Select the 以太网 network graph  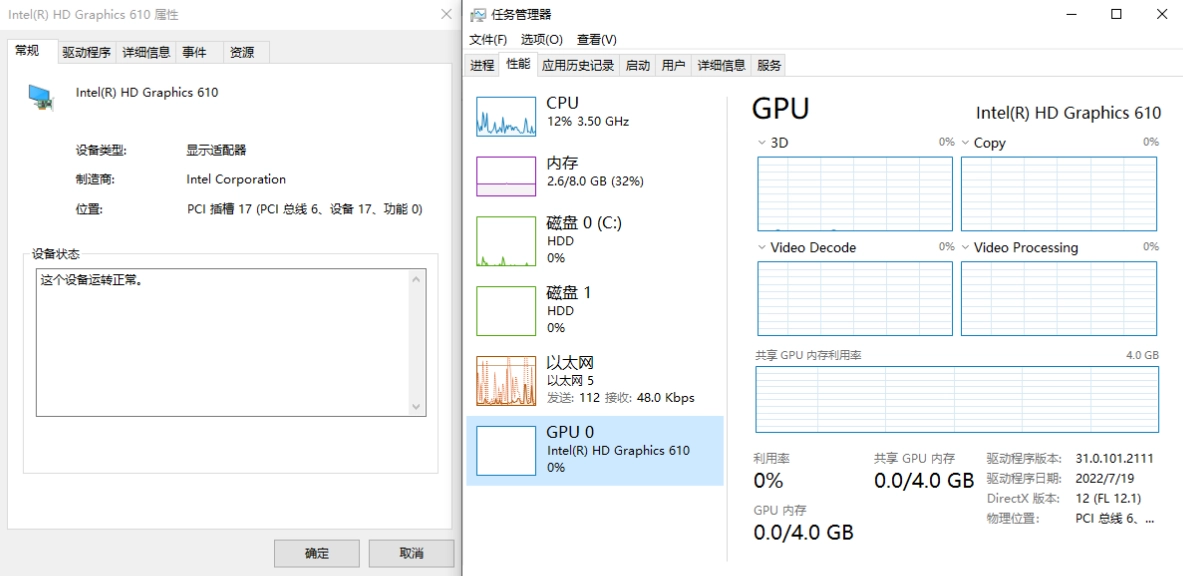[506, 381]
